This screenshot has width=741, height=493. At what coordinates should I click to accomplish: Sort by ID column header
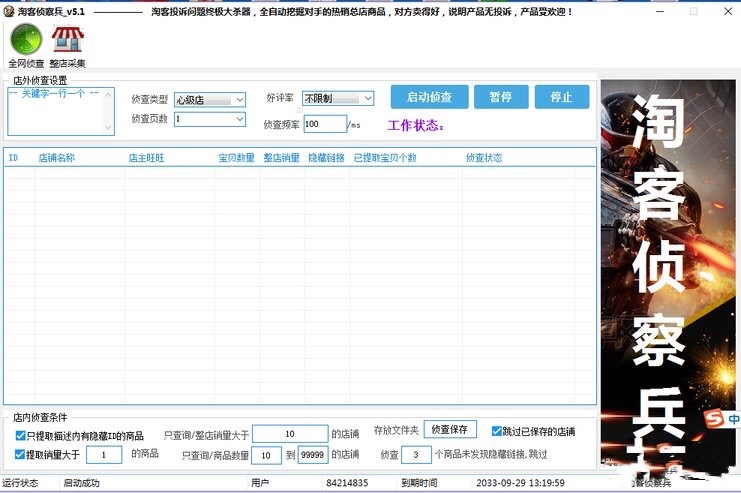[13, 158]
